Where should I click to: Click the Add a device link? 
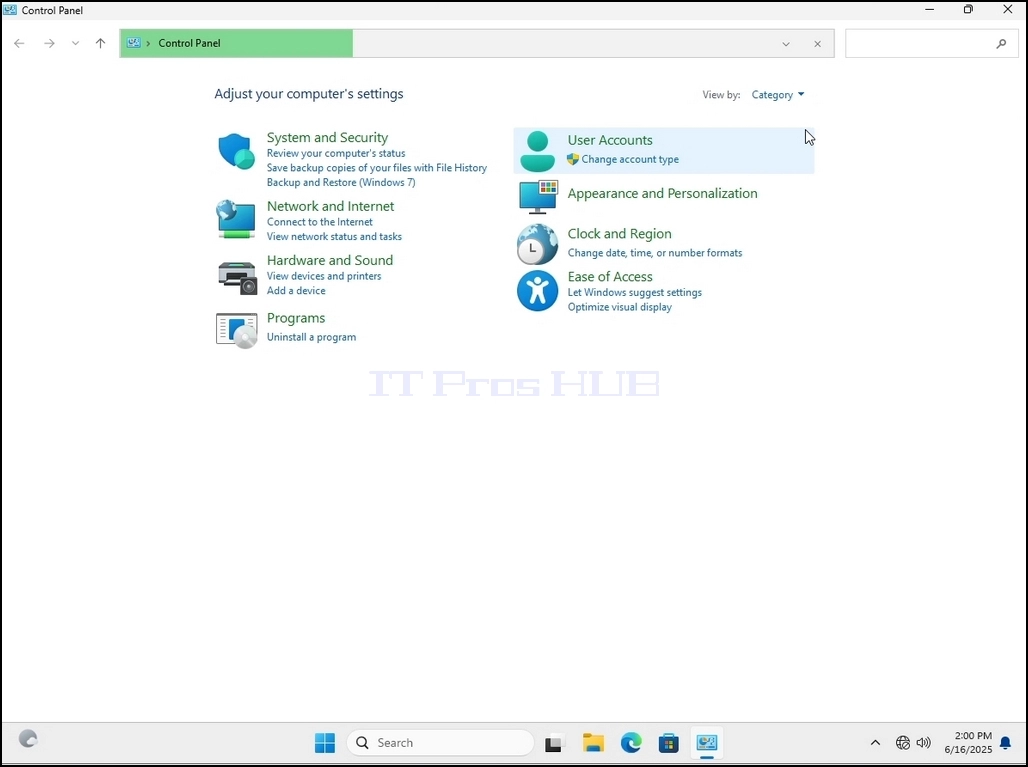pyautogui.click(x=296, y=290)
